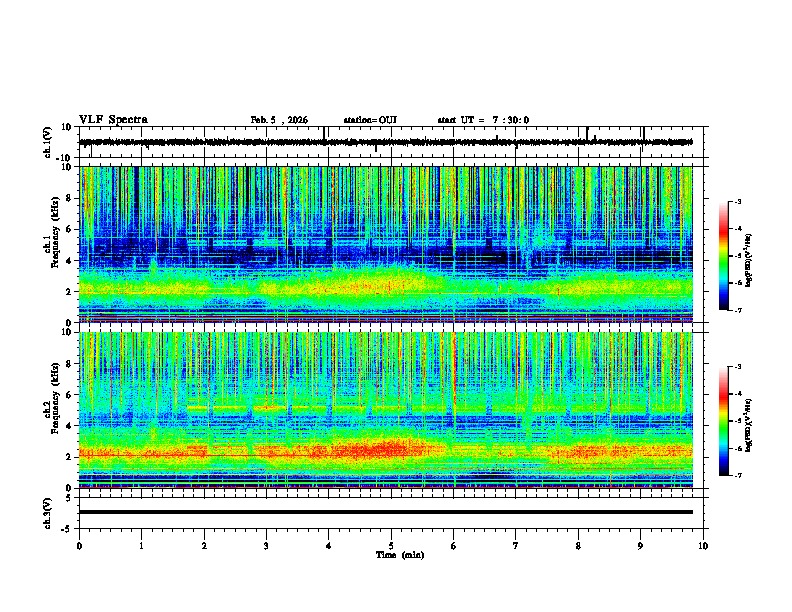Click the ch.2 color bar "log(PSD)" label
Viewport: 792px width, 612px height.
(x=749, y=425)
